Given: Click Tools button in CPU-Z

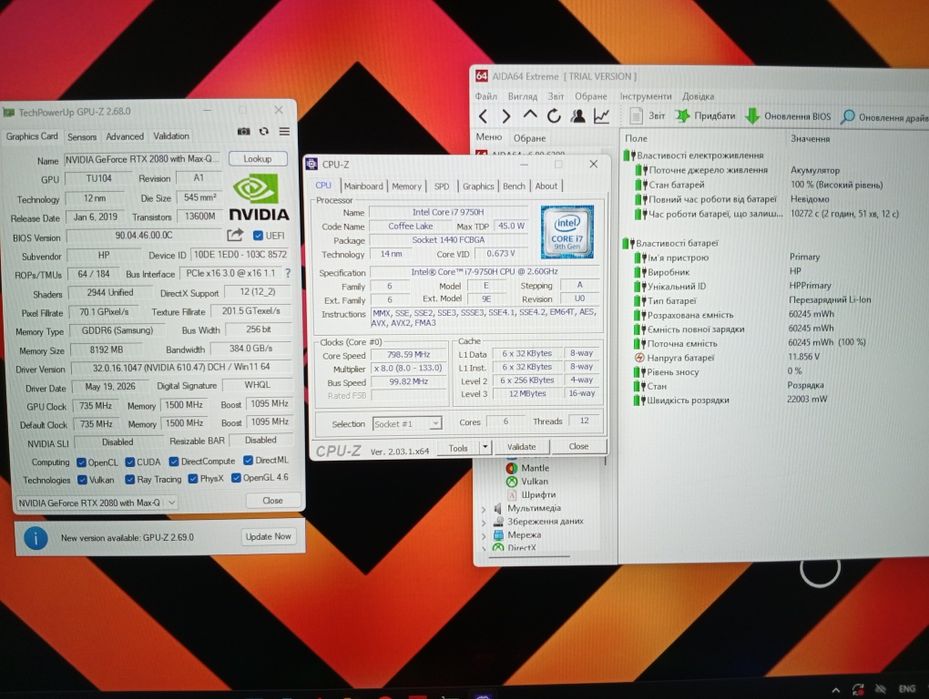Looking at the screenshot, I should pyautogui.click(x=458, y=448).
